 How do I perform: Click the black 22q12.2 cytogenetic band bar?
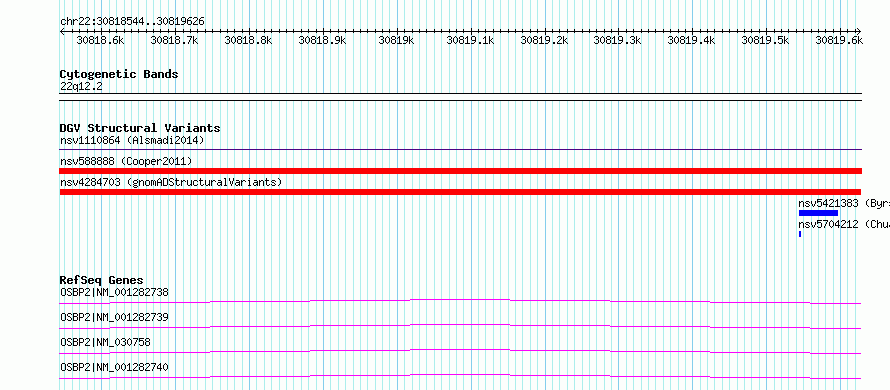(x=460, y=97)
